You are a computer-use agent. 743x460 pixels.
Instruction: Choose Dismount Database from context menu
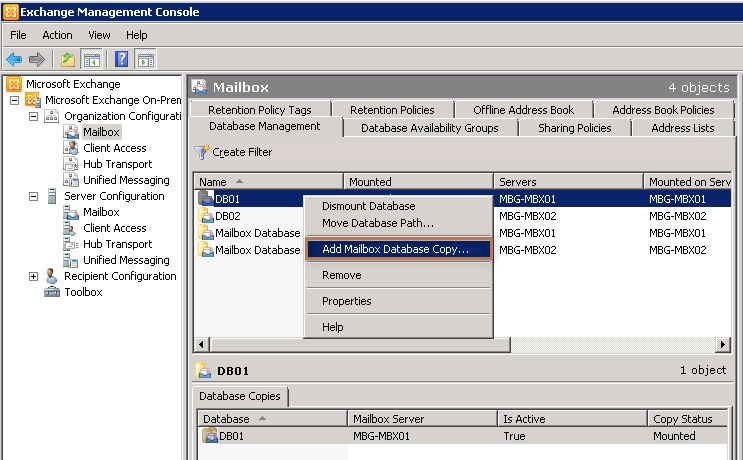click(x=398, y=206)
